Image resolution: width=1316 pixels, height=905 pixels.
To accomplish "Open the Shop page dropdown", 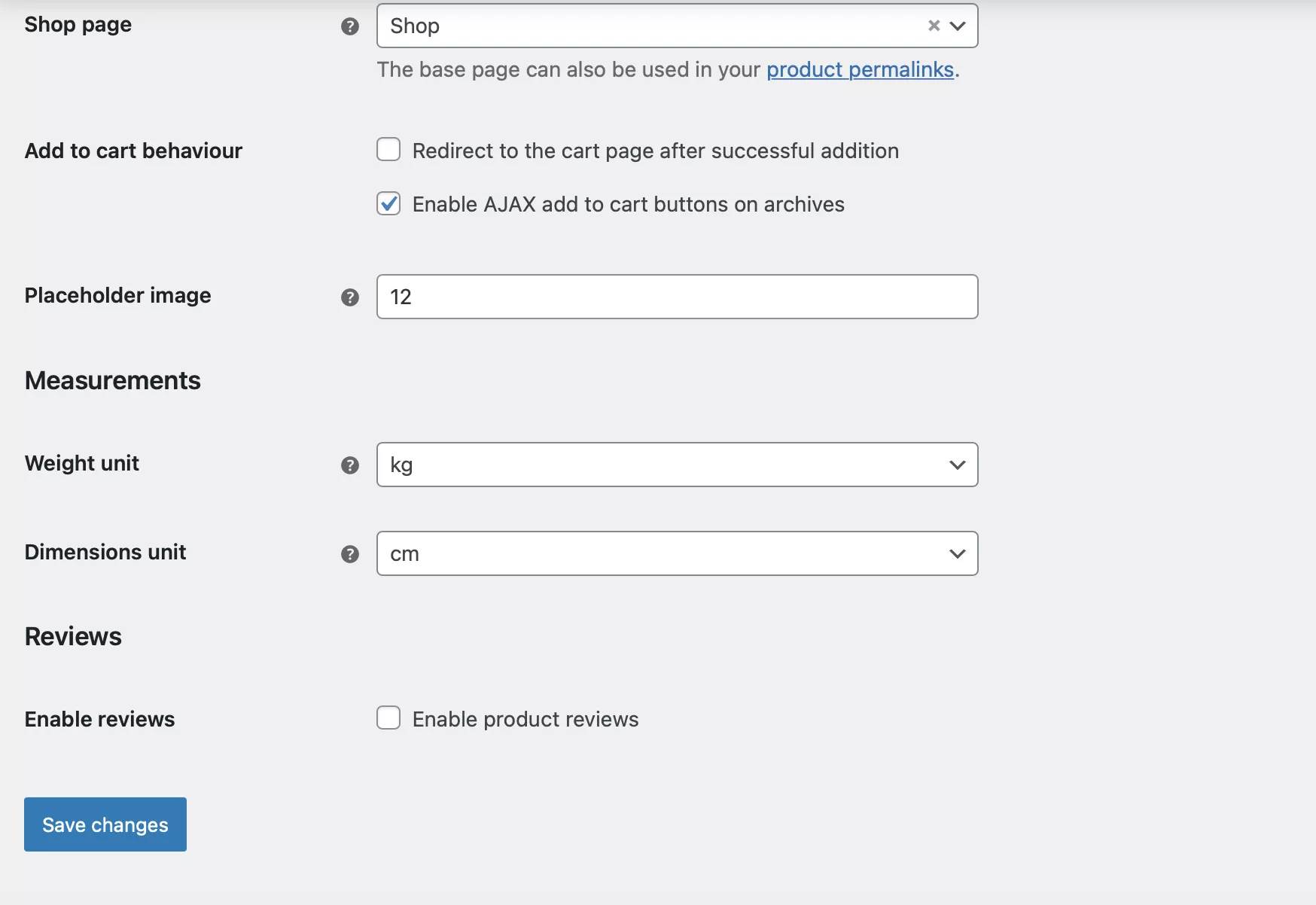I will 677,26.
